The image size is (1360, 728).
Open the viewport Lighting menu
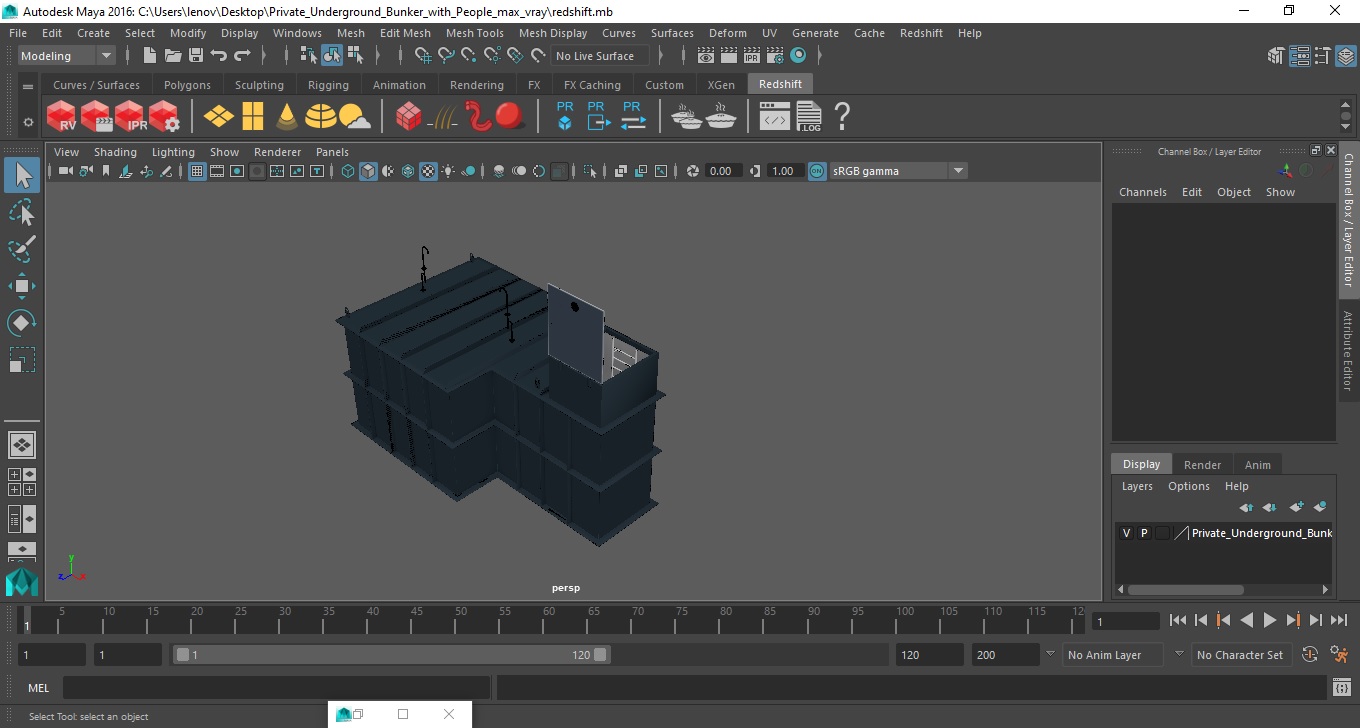[173, 152]
